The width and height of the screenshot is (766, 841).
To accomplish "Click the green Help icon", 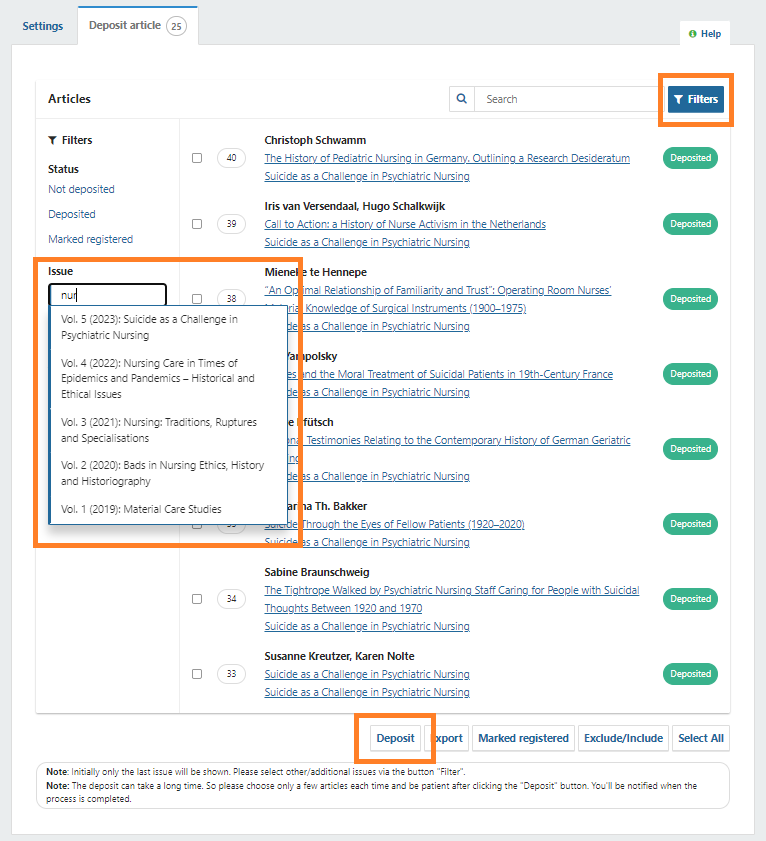I will click(693, 34).
